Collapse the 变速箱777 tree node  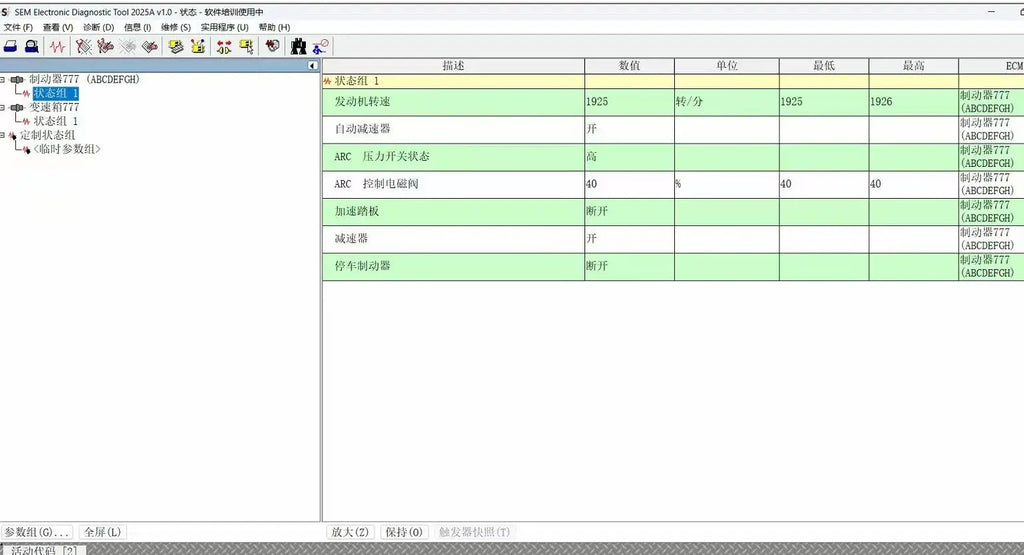(3, 107)
